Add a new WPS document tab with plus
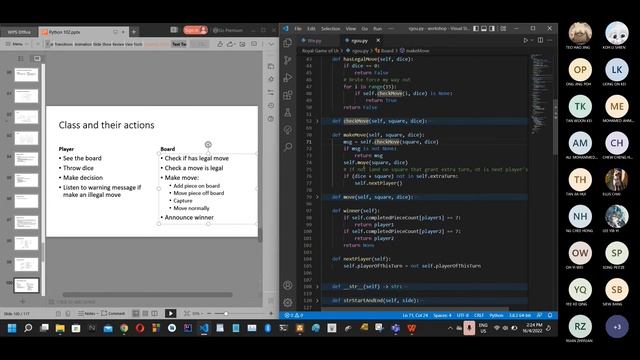 pos(134,31)
